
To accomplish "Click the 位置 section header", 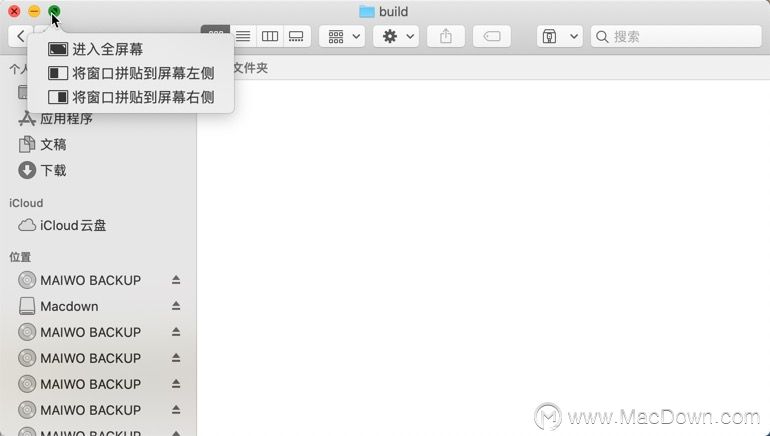I will (x=20, y=257).
